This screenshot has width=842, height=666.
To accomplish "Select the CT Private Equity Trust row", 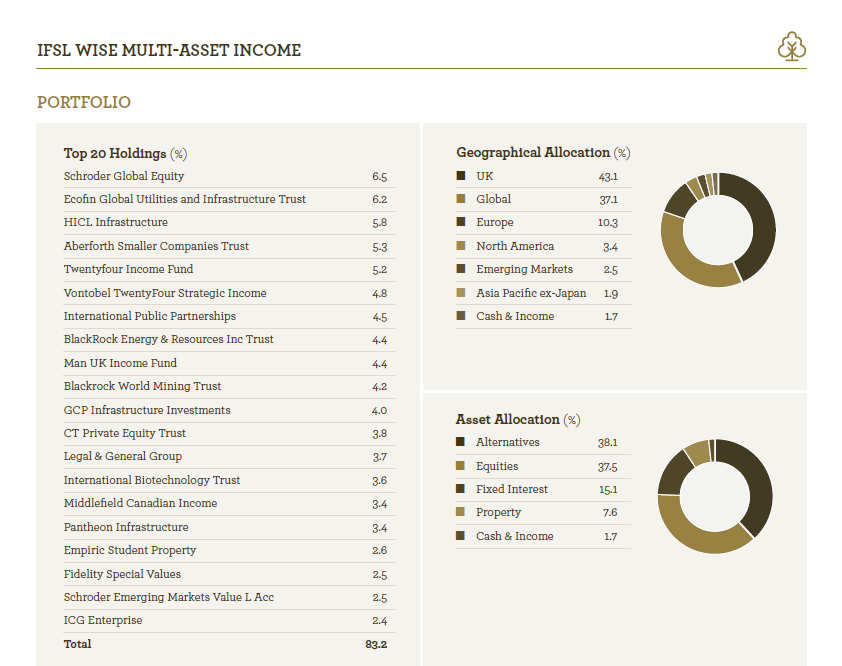I will [x=229, y=433].
